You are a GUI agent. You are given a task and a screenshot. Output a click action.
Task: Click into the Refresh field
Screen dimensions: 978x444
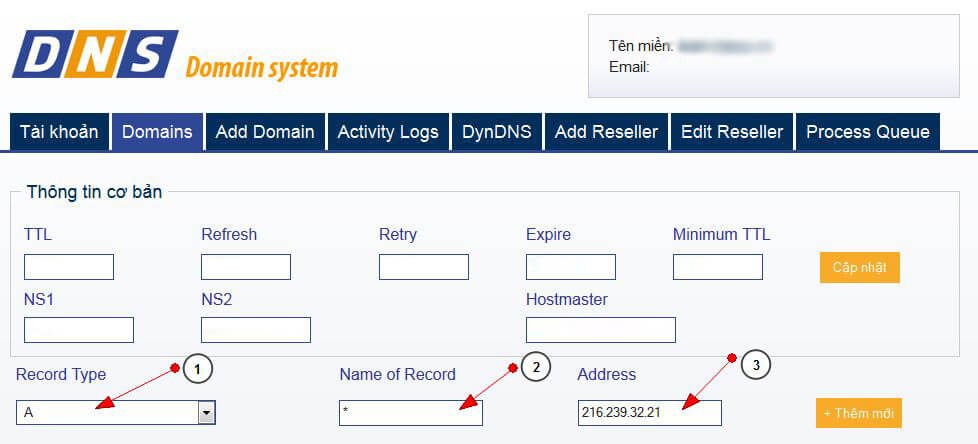pos(246,267)
